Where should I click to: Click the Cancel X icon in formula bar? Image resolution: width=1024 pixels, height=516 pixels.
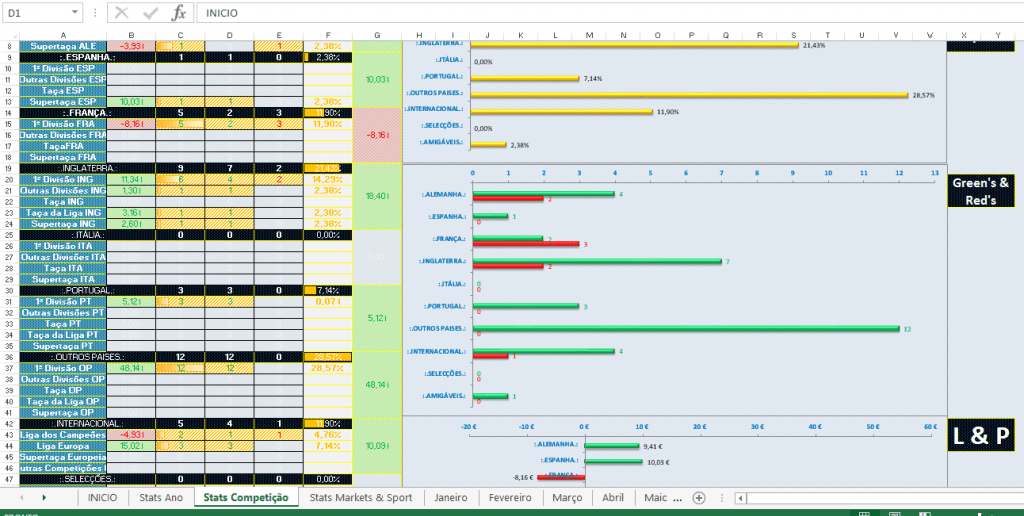point(122,12)
